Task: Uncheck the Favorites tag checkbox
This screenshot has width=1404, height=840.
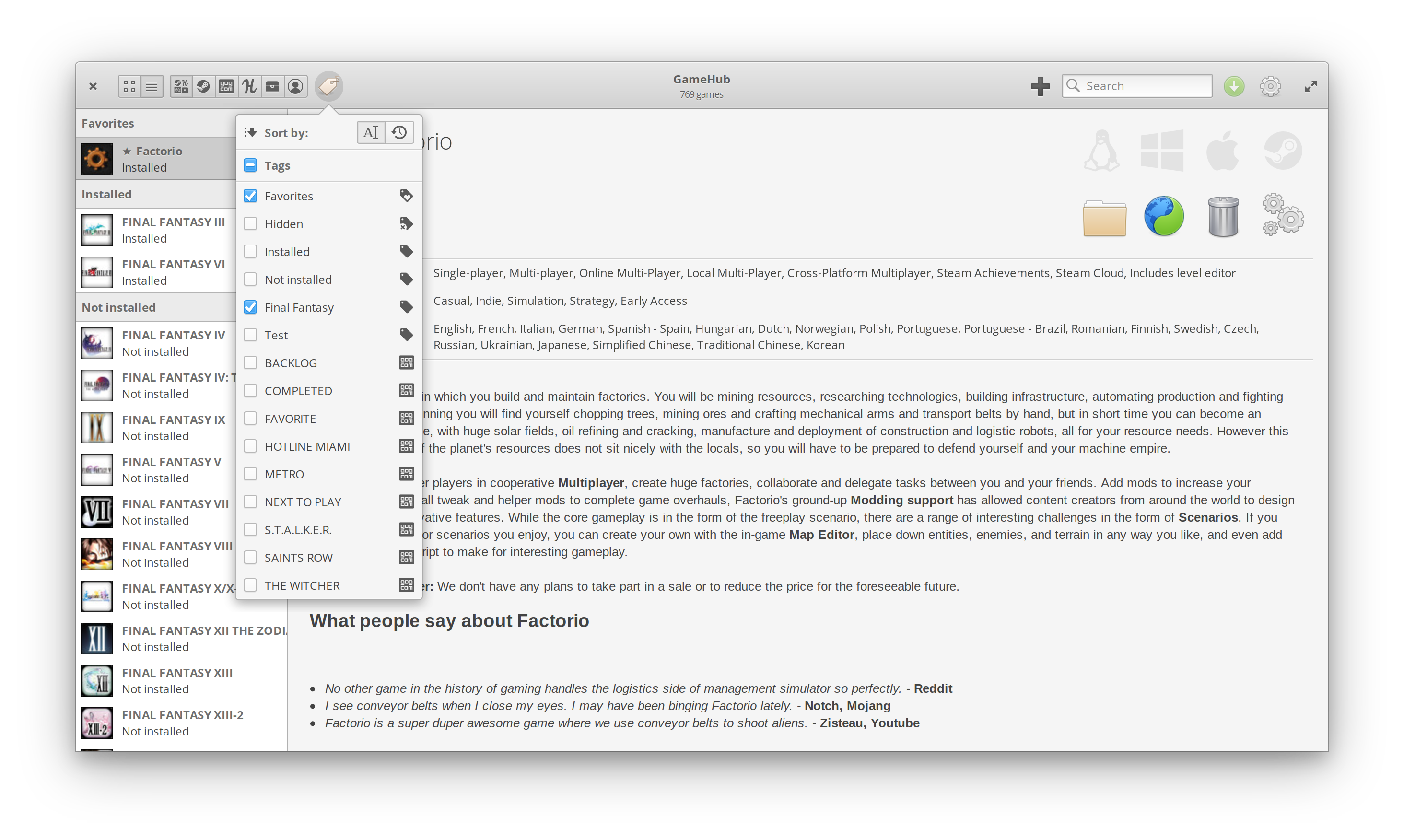Action: click(250, 196)
